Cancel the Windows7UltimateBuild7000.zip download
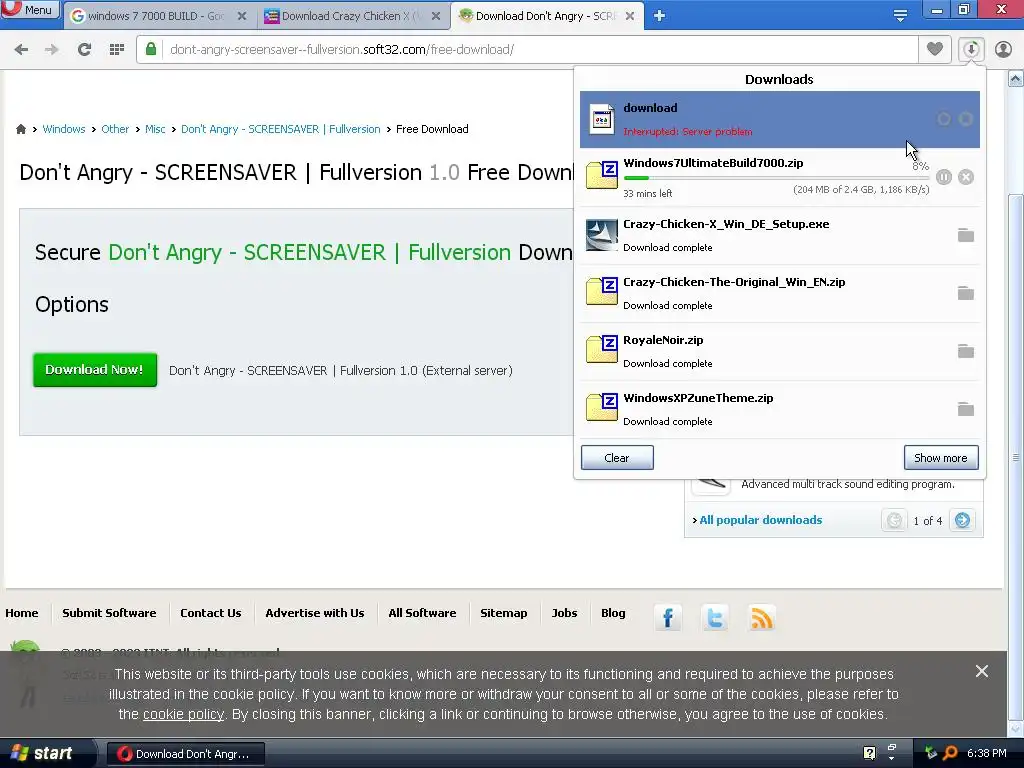This screenshot has width=1024, height=768. tap(966, 177)
